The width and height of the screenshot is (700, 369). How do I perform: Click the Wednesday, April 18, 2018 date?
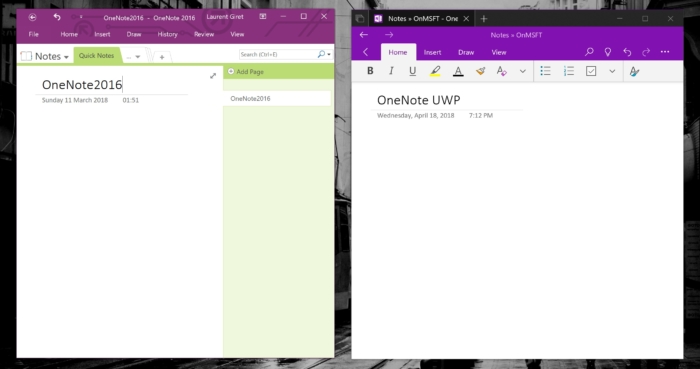[x=416, y=115]
